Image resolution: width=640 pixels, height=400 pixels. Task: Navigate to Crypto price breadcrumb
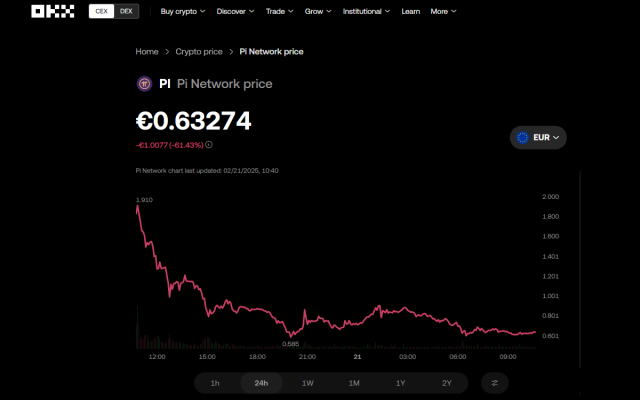click(x=198, y=51)
